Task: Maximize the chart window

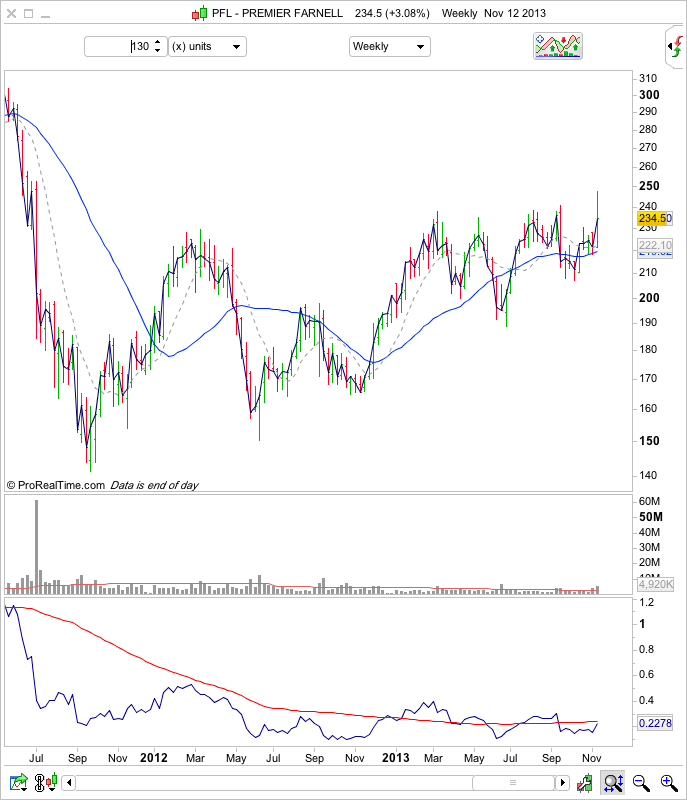Action: pos(29,14)
